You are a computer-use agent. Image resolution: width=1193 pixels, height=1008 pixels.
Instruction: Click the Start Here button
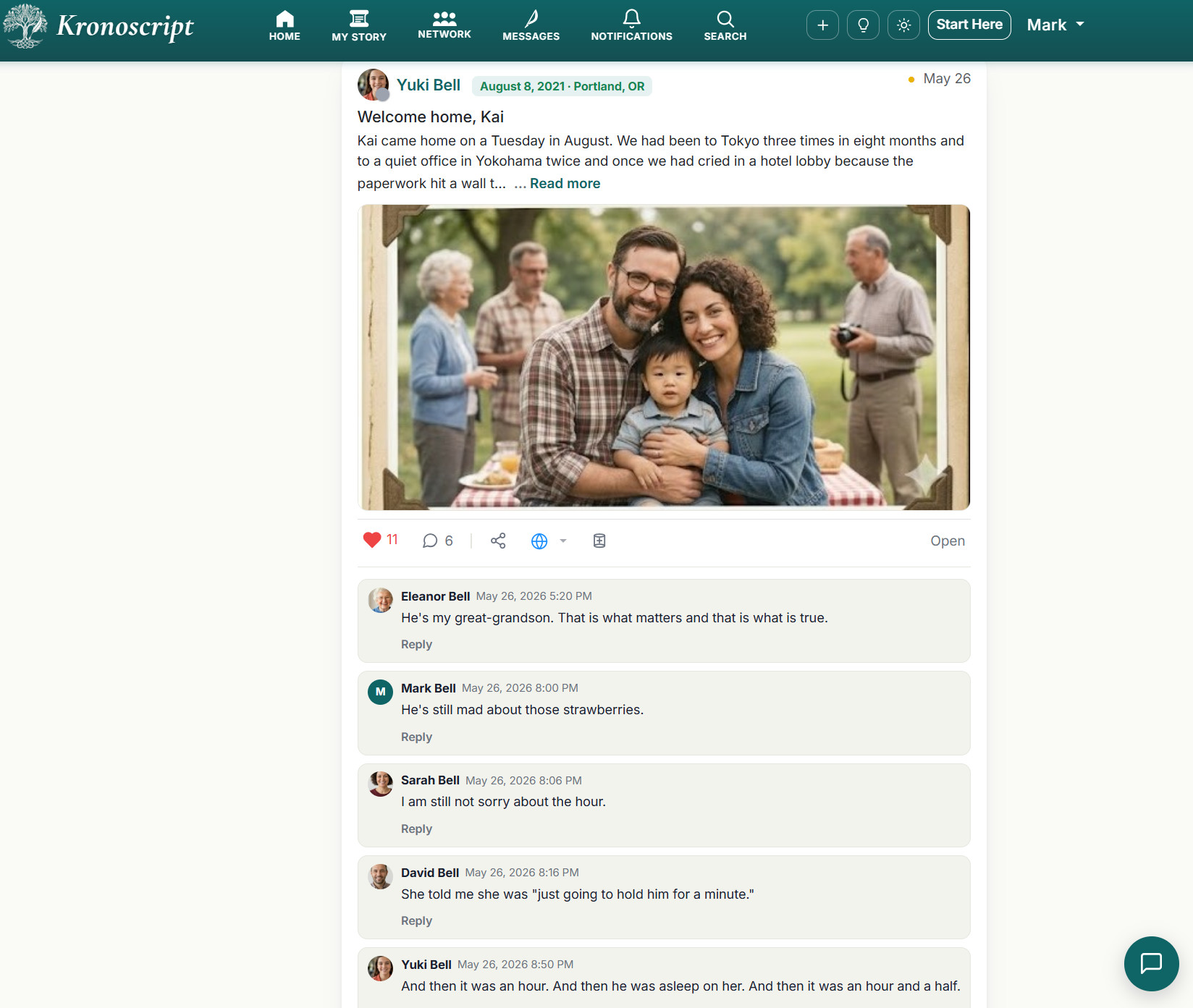coord(969,25)
